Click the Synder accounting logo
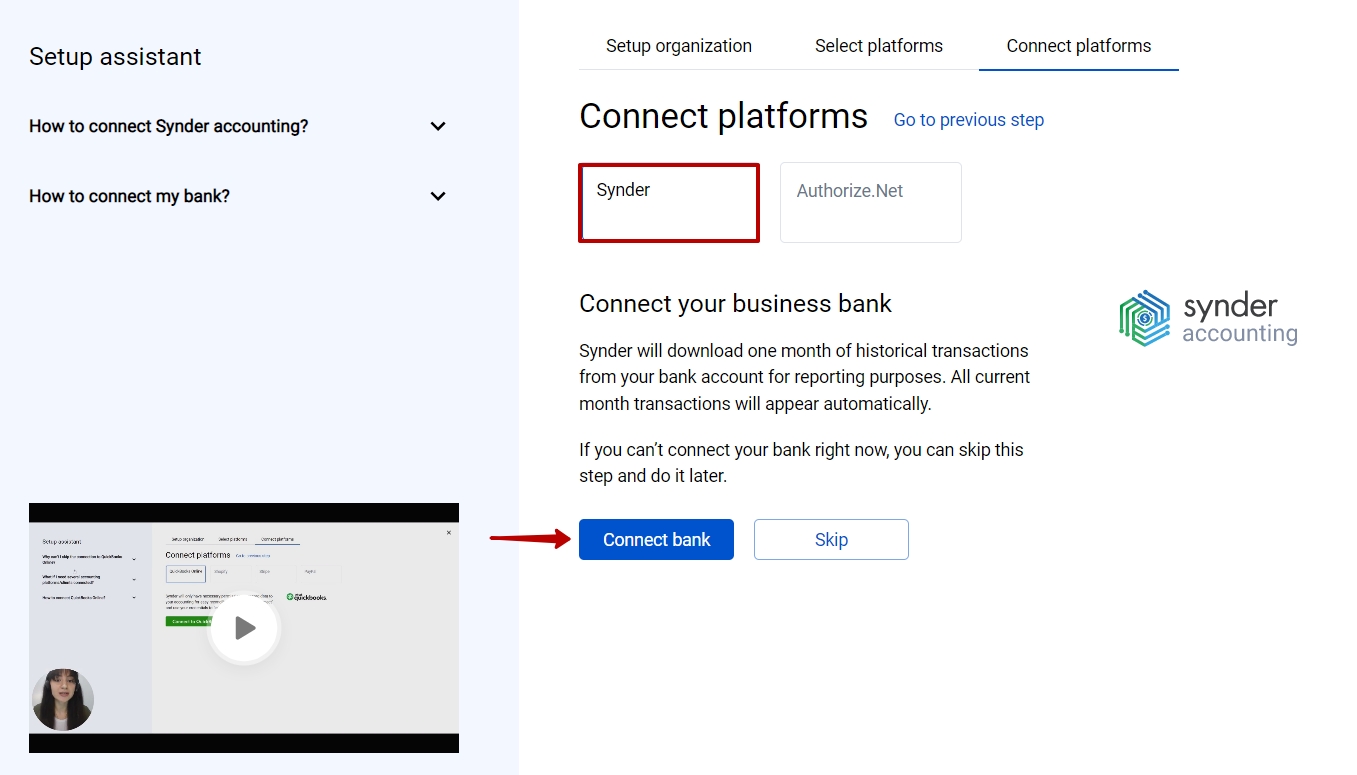Viewport: 1357px width, 775px height. click(x=1208, y=319)
